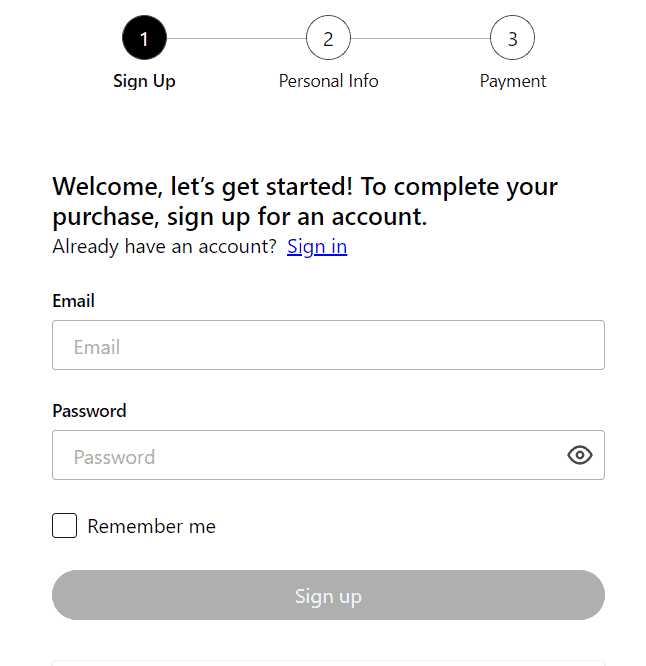Select the Personal Info step label
646x666 pixels.
click(328, 81)
